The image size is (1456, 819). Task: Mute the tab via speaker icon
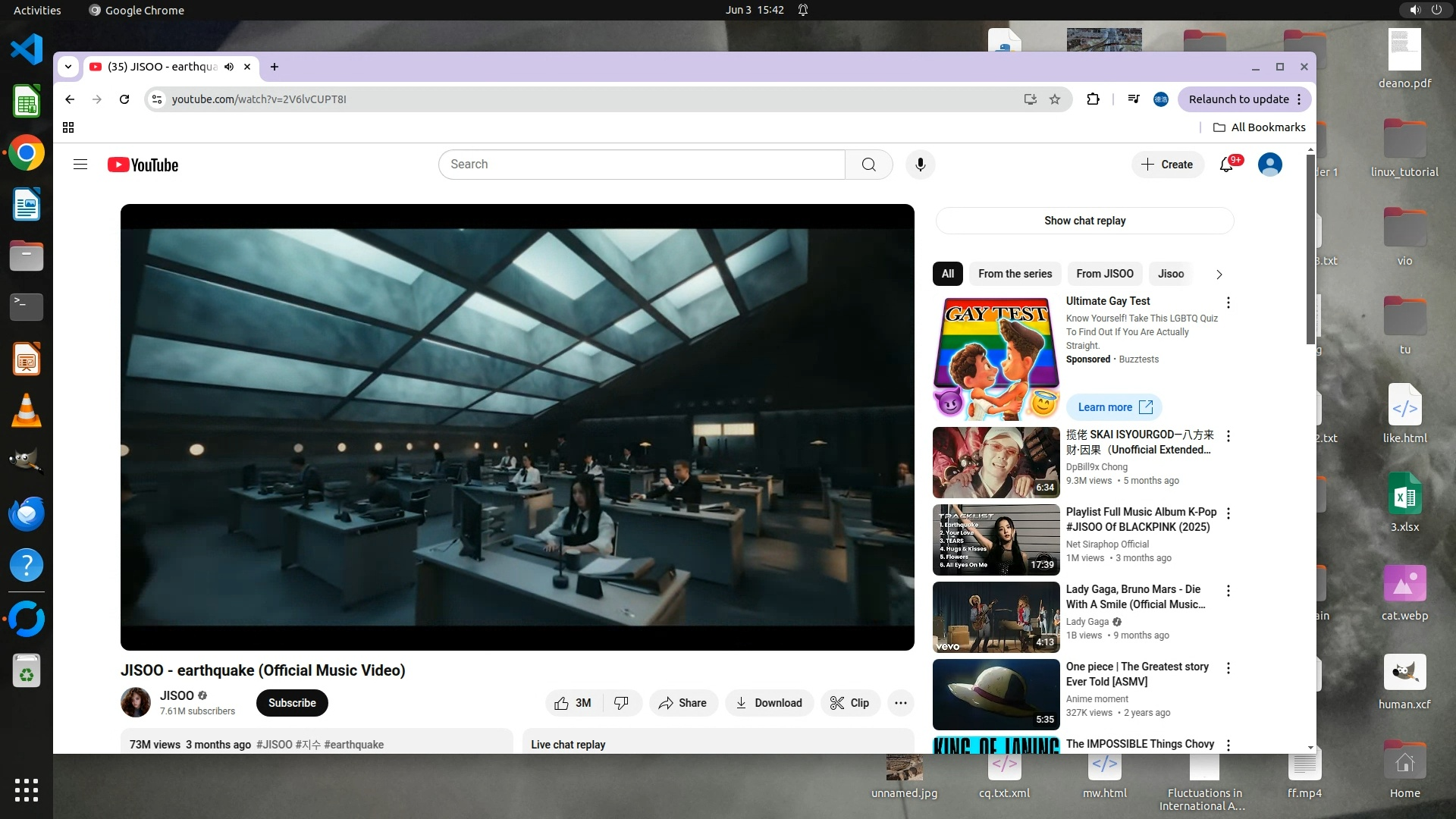pos(229,67)
